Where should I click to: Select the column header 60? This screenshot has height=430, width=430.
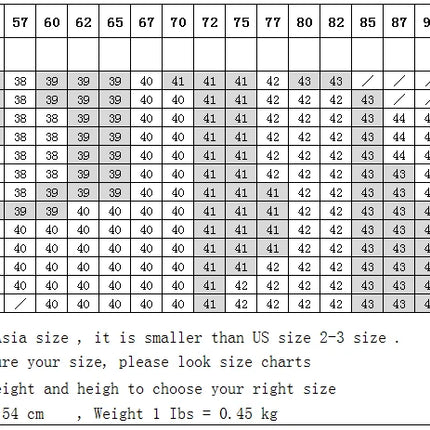[52, 22]
